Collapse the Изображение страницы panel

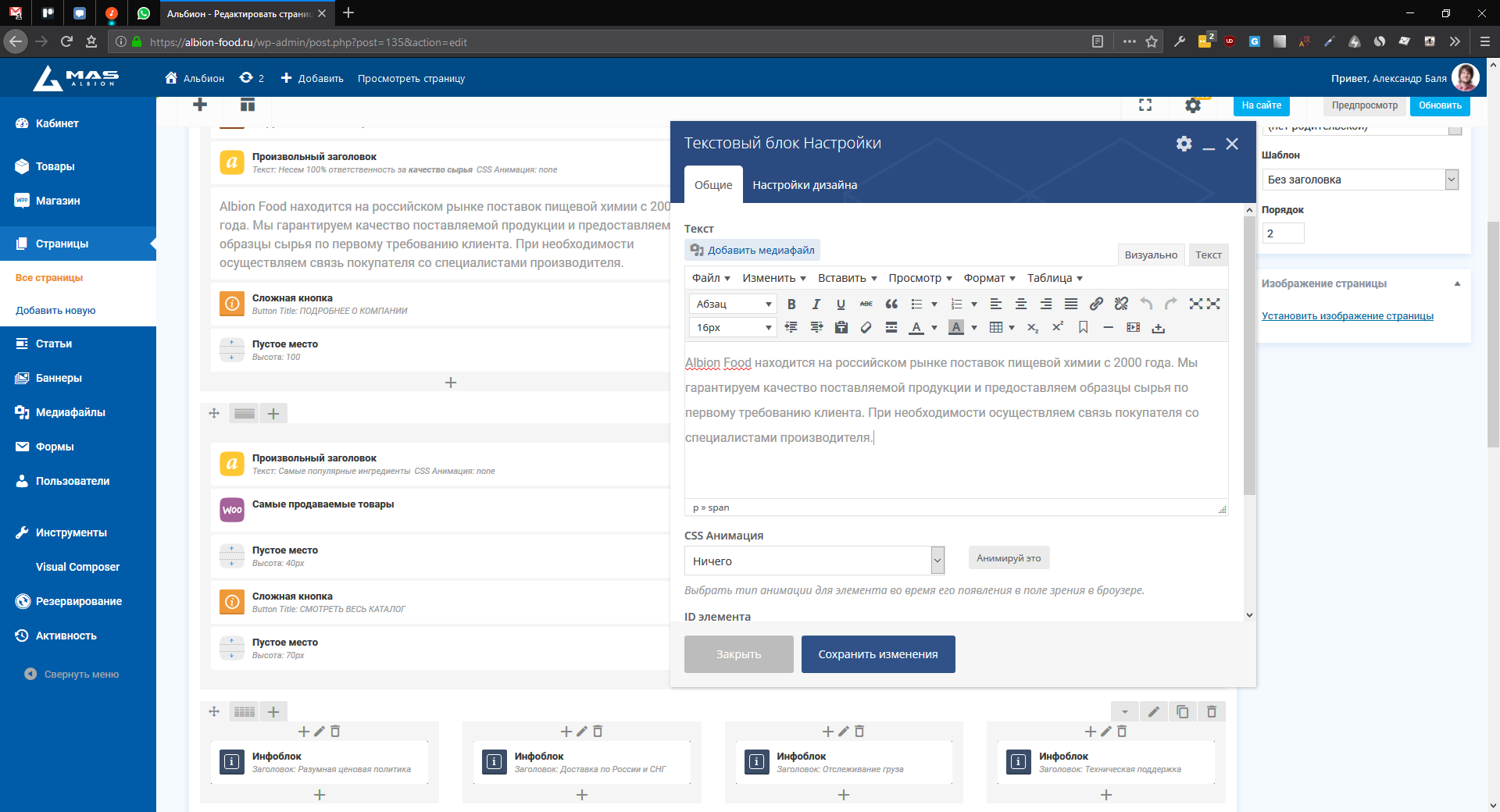click(1457, 284)
